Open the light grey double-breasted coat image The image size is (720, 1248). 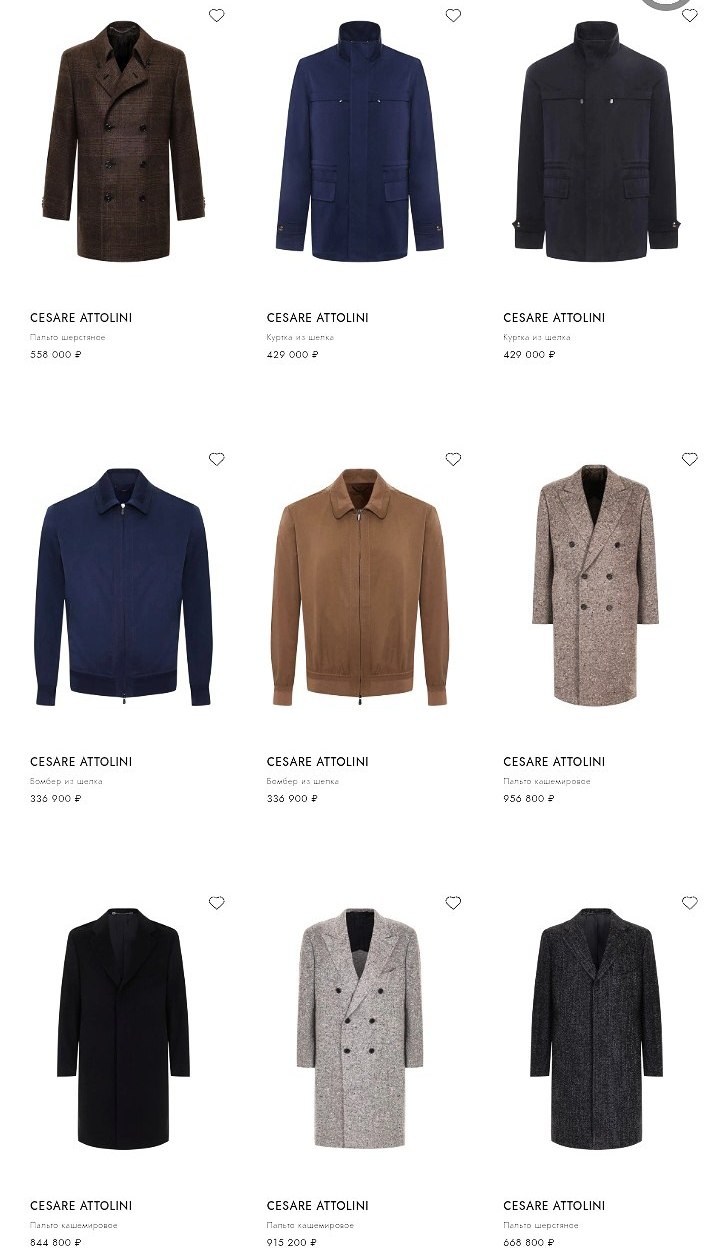(360, 1029)
